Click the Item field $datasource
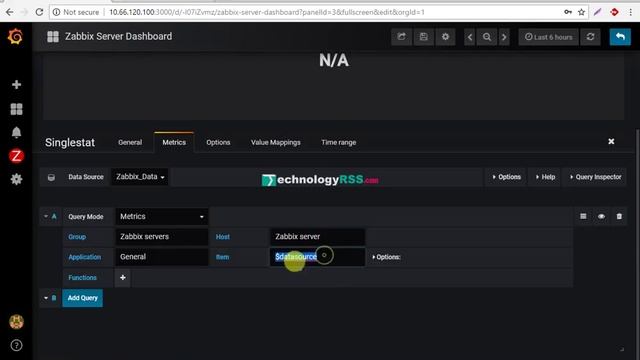 point(317,257)
